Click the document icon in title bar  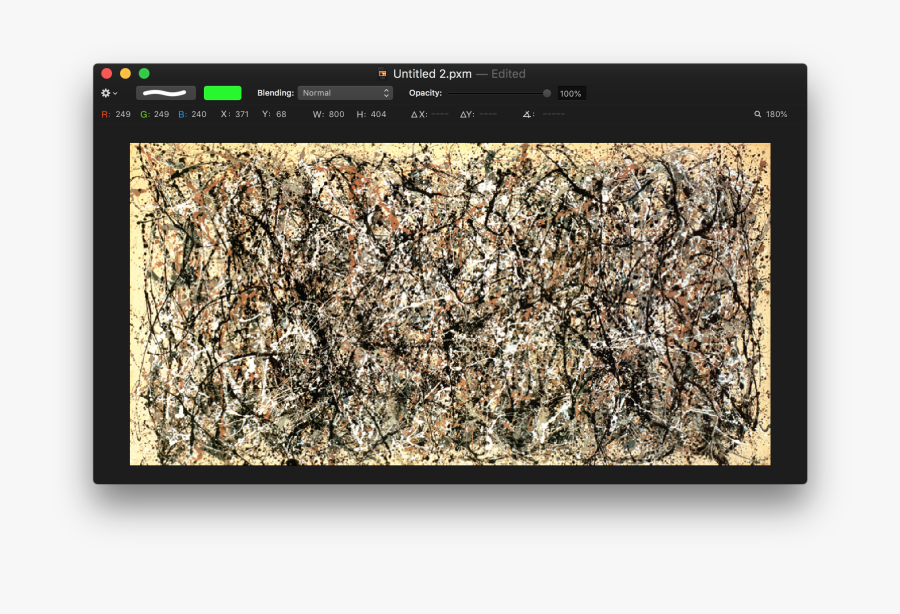click(x=382, y=74)
